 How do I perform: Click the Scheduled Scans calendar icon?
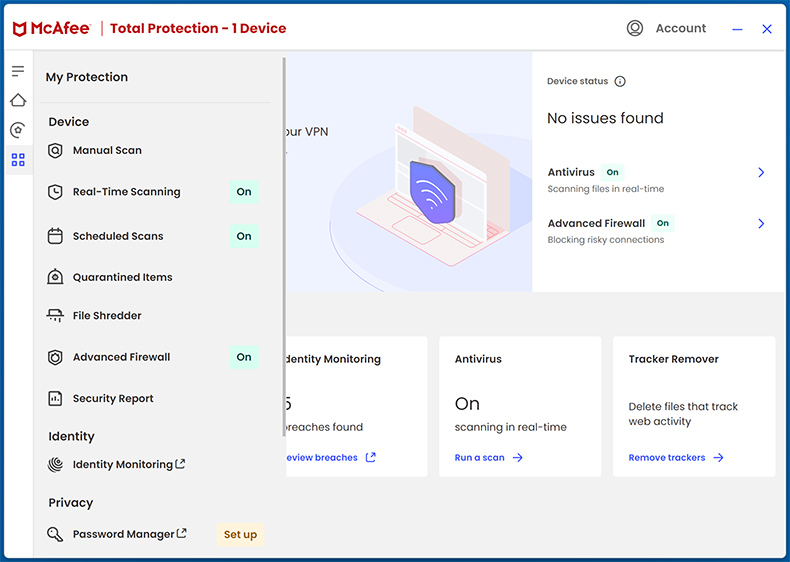[55, 236]
